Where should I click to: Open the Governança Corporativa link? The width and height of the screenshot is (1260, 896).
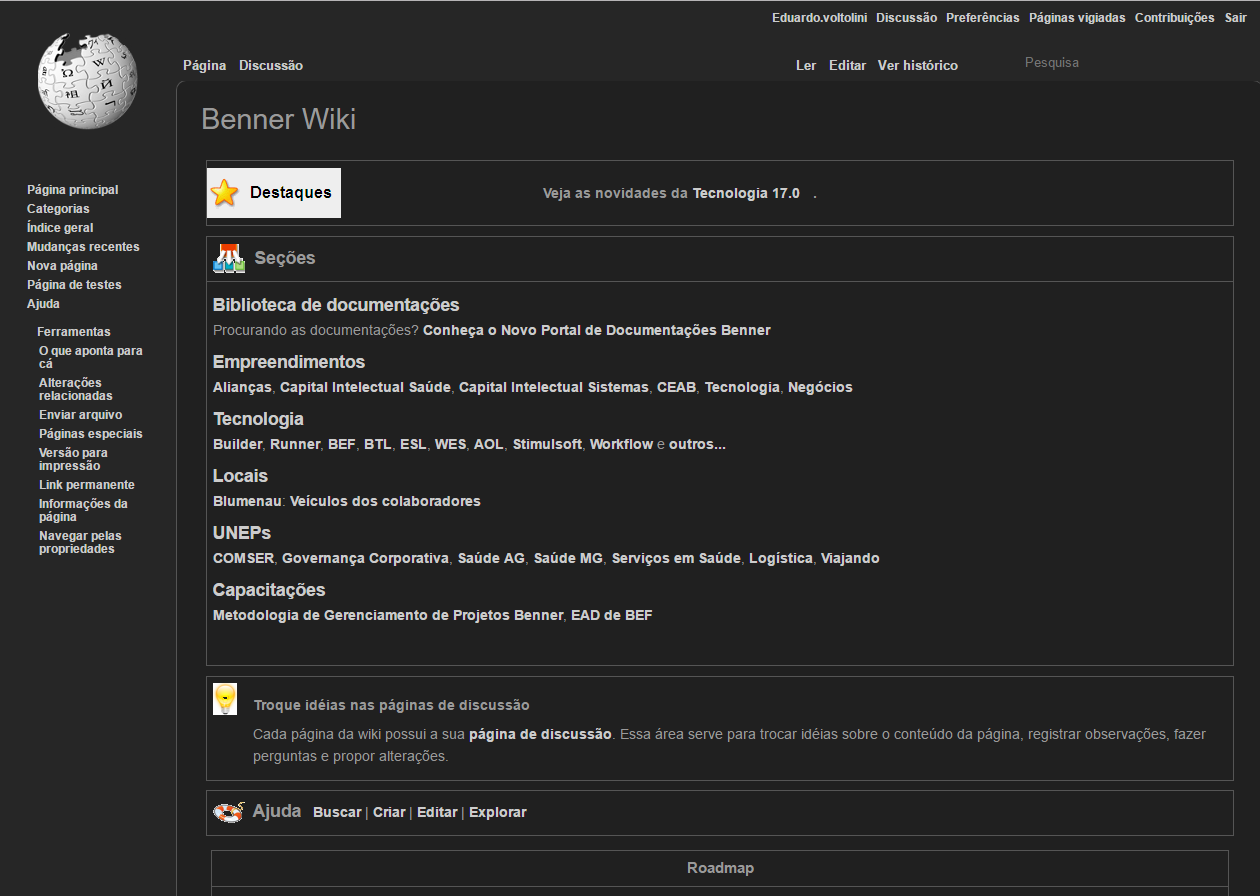pyautogui.click(x=365, y=558)
